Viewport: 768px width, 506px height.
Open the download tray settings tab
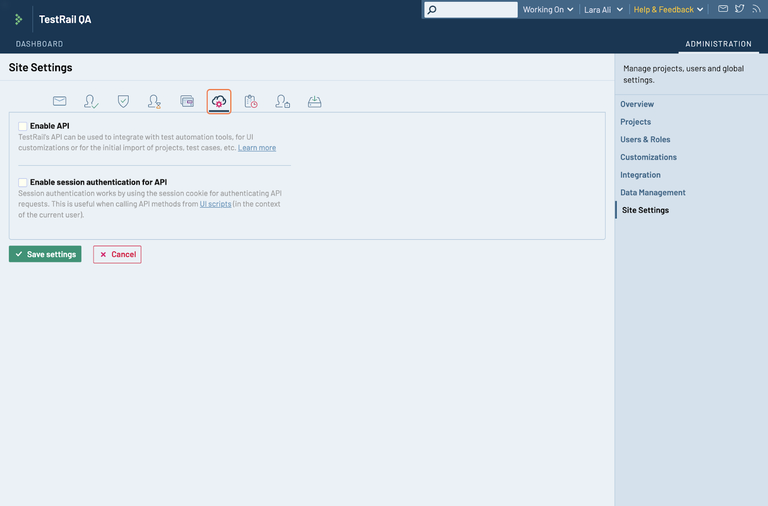314,101
